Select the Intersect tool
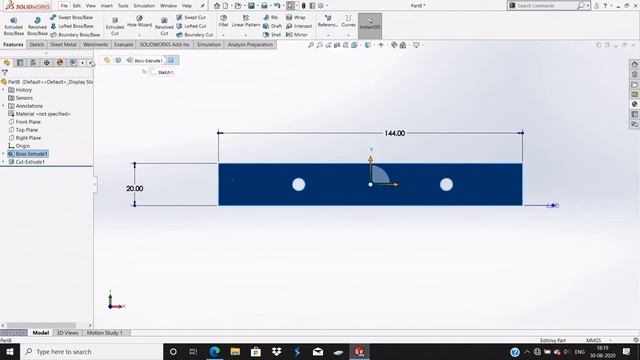This screenshot has height=360, width=640. click(x=299, y=26)
